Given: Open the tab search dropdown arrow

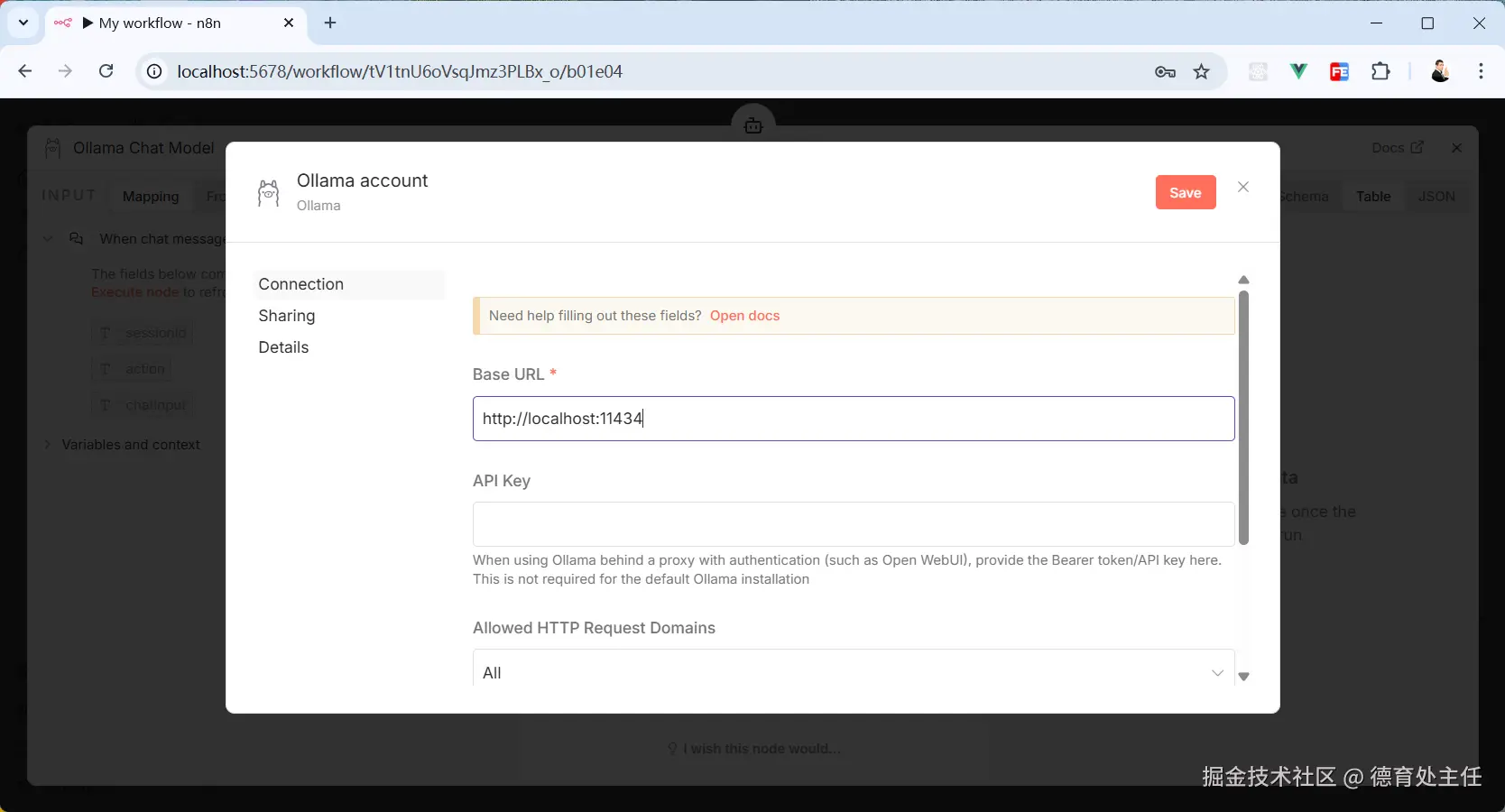Looking at the screenshot, I should pos(23,23).
